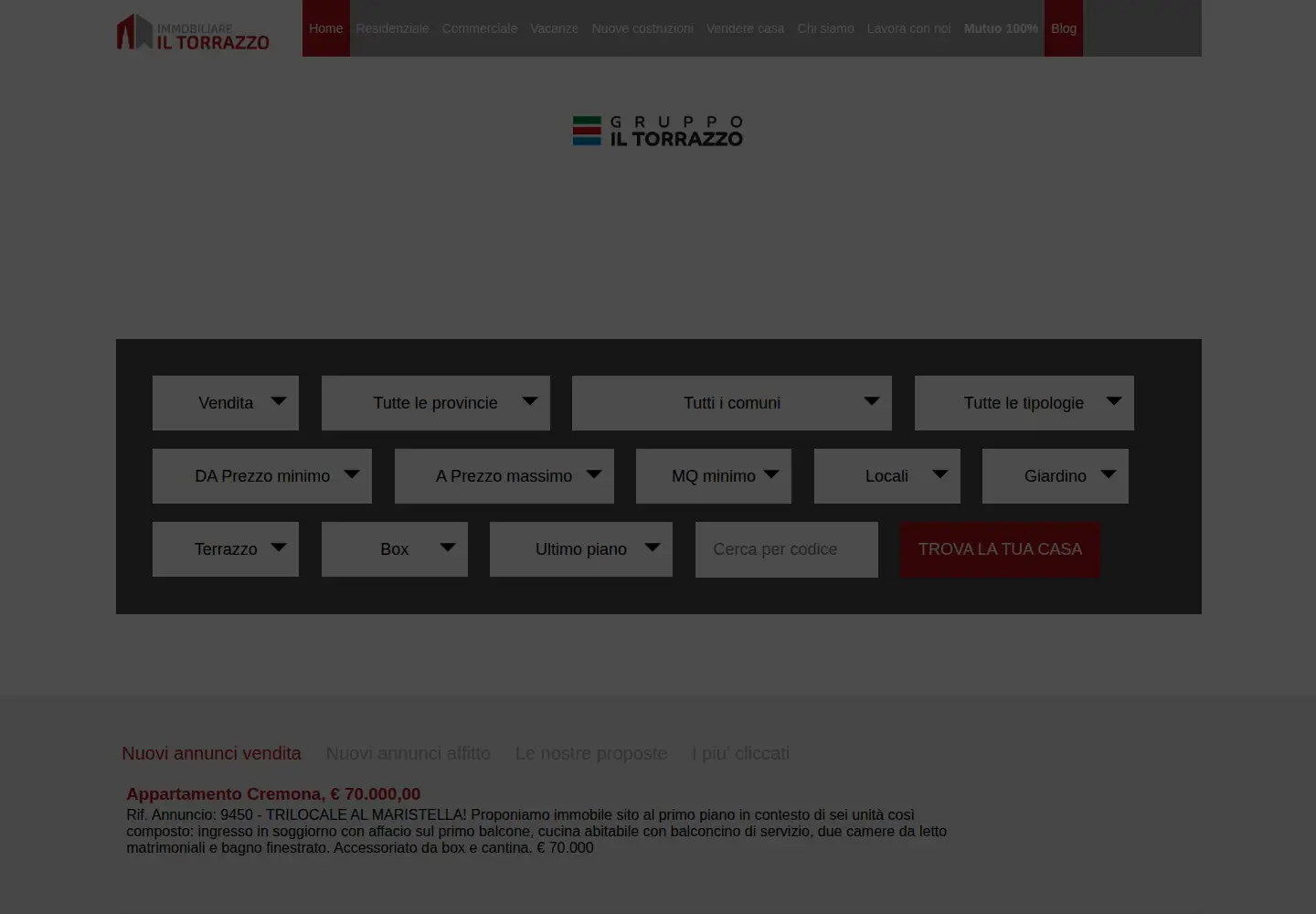Switch to Nuovi annunci affitto tab

(408, 753)
